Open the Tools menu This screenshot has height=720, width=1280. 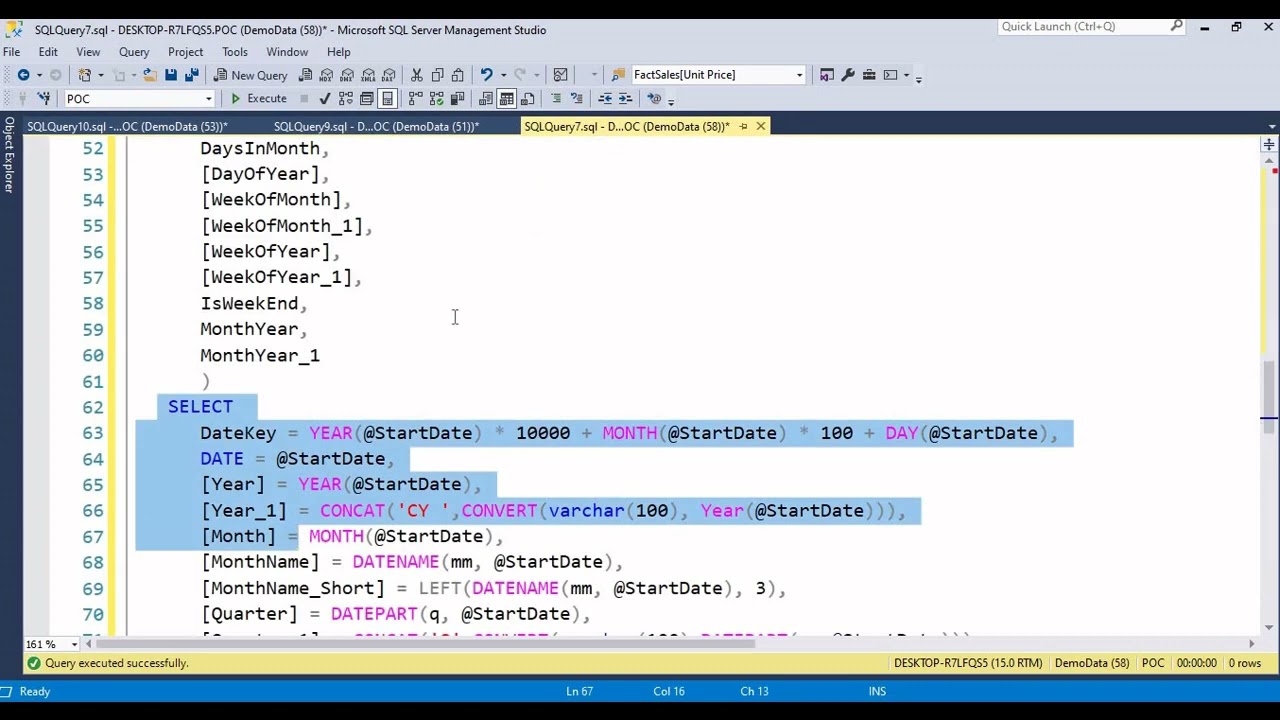(x=235, y=52)
